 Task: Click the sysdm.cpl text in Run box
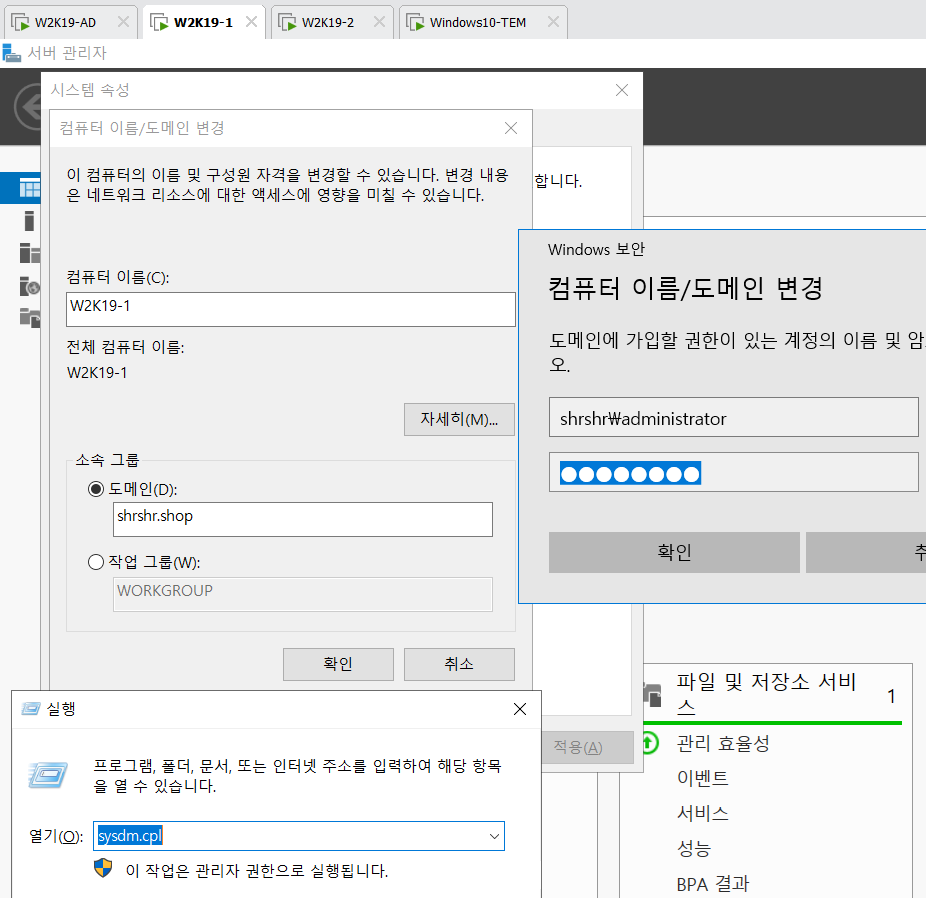point(129,836)
